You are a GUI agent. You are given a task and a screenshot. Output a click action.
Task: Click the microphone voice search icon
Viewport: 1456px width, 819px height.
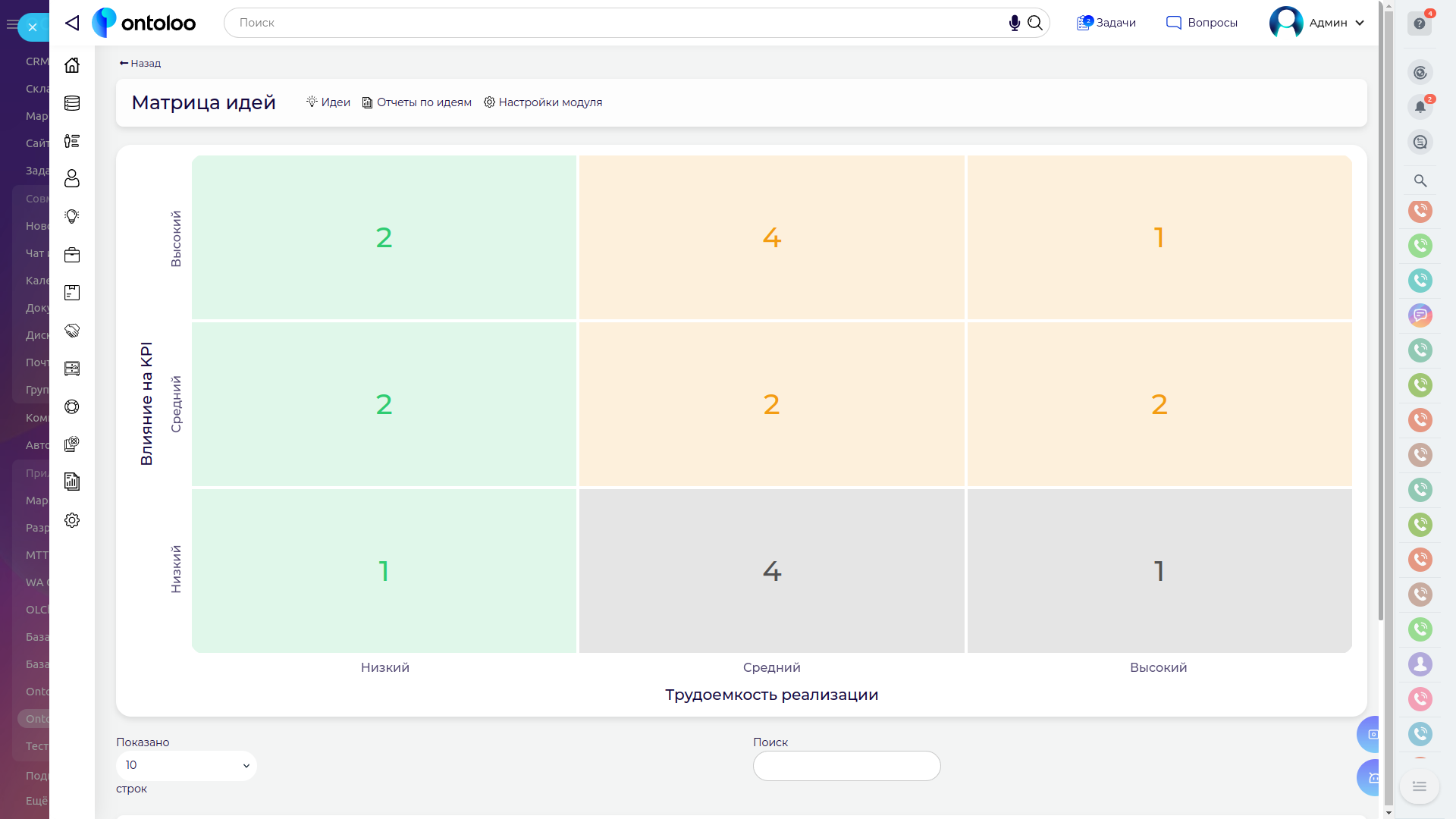pos(1014,23)
